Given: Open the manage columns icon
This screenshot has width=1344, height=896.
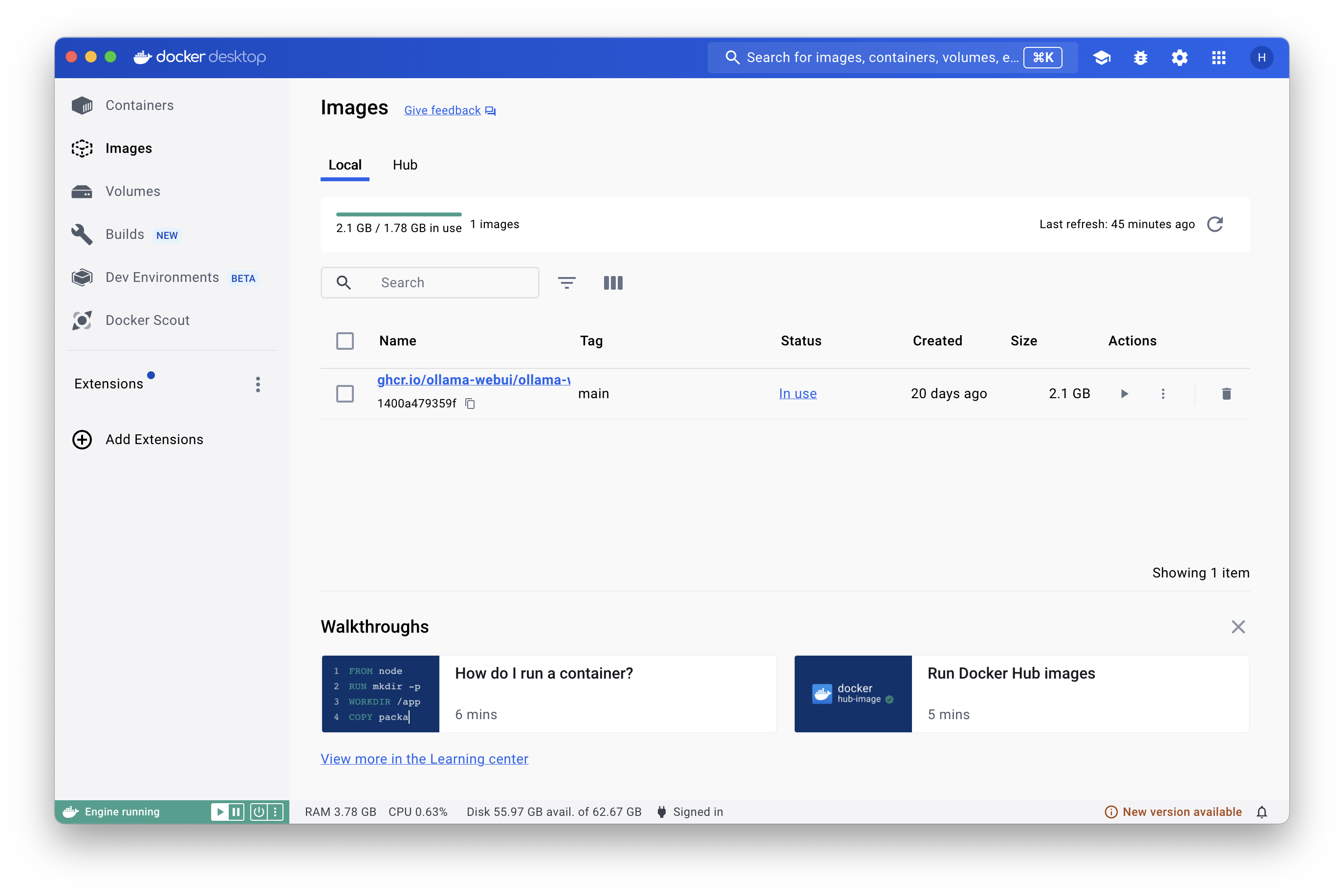Looking at the screenshot, I should 613,283.
